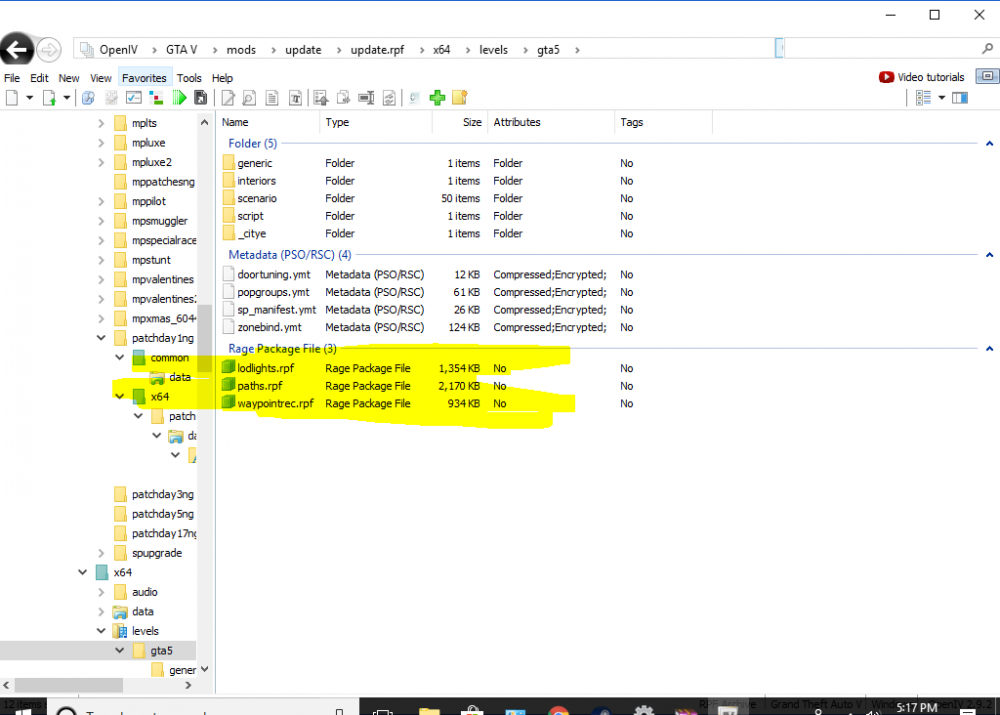Screen dimensions: 1000x715
Task: Click the green play arrow toolbar icon
Action: tap(180, 98)
